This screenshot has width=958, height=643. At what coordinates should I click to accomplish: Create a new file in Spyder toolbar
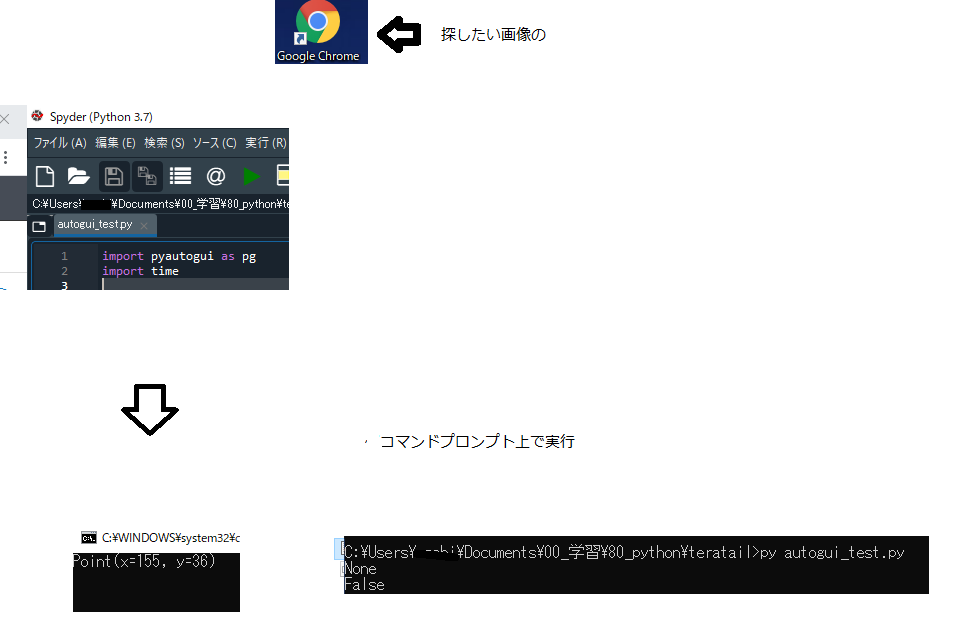coord(45,176)
